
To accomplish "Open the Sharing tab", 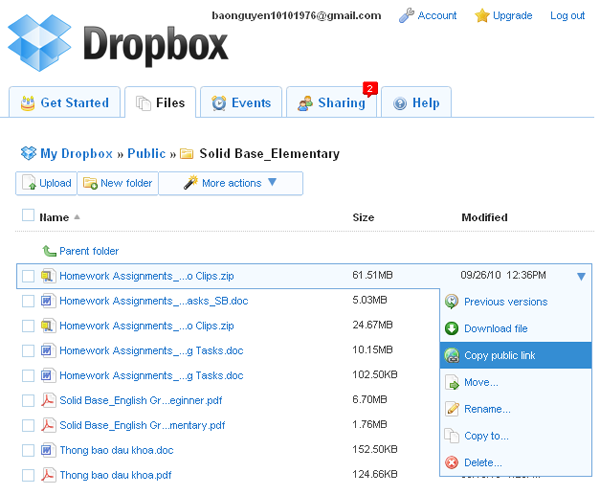I will point(331,102).
